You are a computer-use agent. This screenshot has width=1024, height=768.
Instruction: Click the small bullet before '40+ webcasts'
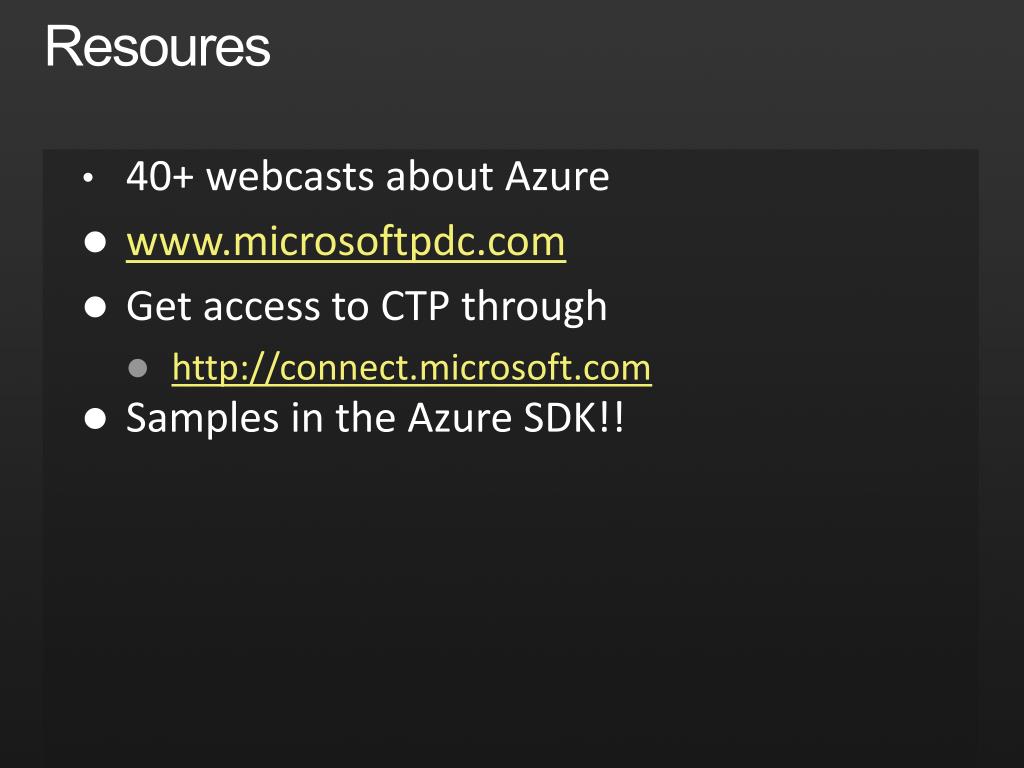coord(88,178)
